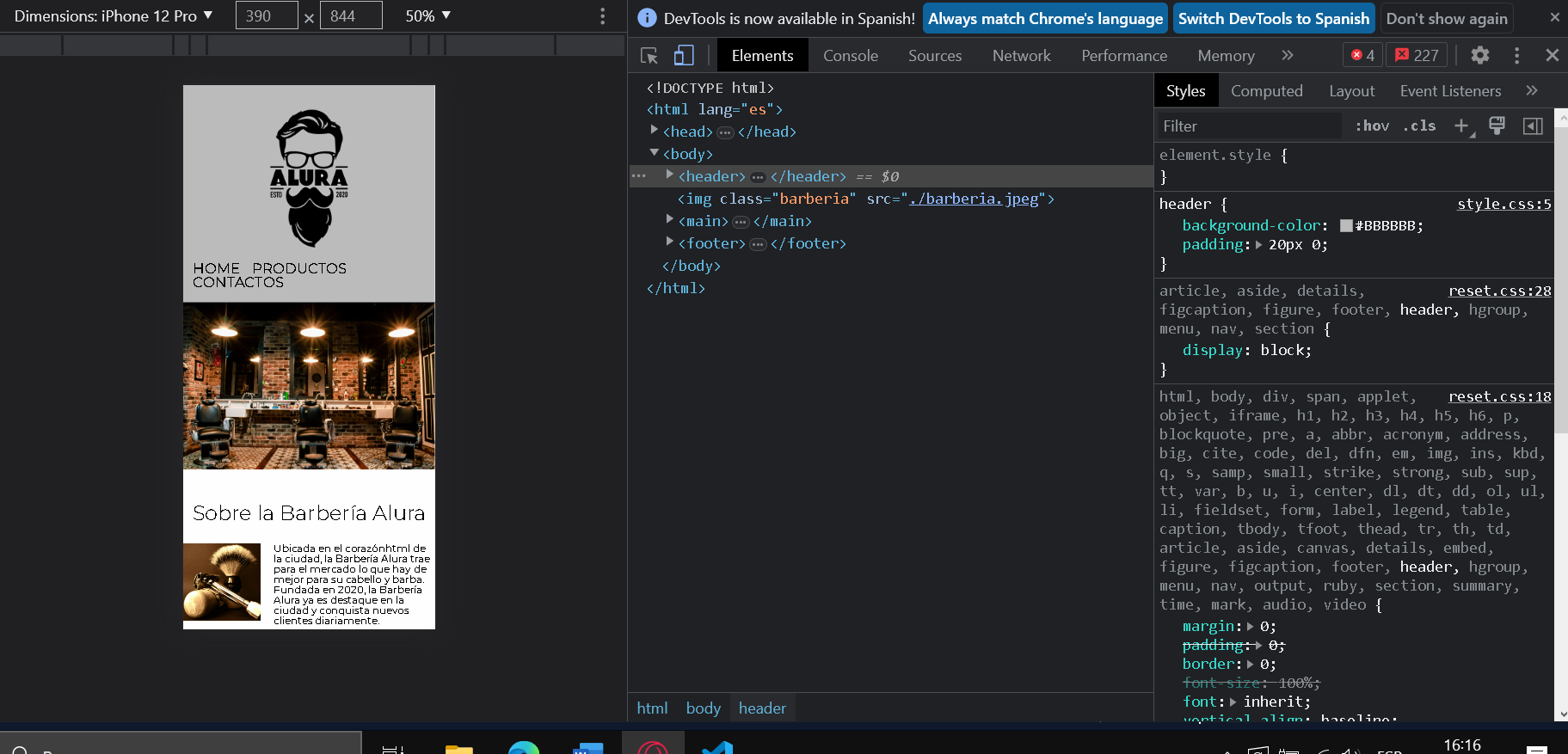Viewport: 1568px width, 754px height.
Task: Expand the padding shorthand triangle in header rule
Action: pos(1259,245)
